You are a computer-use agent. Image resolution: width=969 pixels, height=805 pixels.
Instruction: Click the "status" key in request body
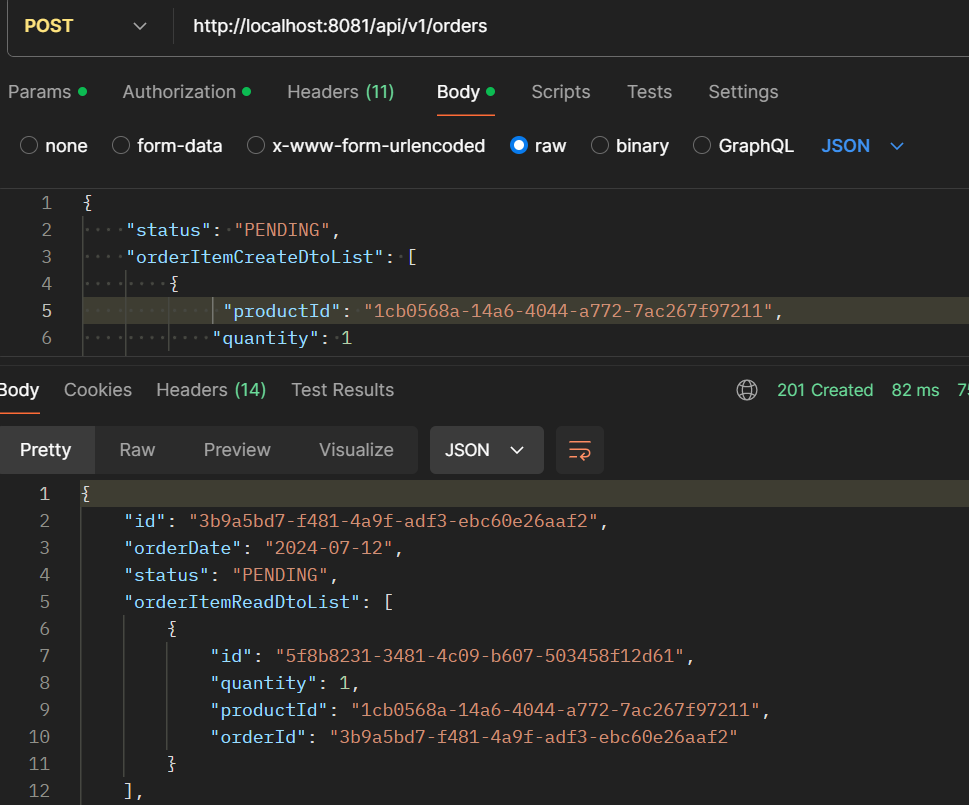point(169,230)
